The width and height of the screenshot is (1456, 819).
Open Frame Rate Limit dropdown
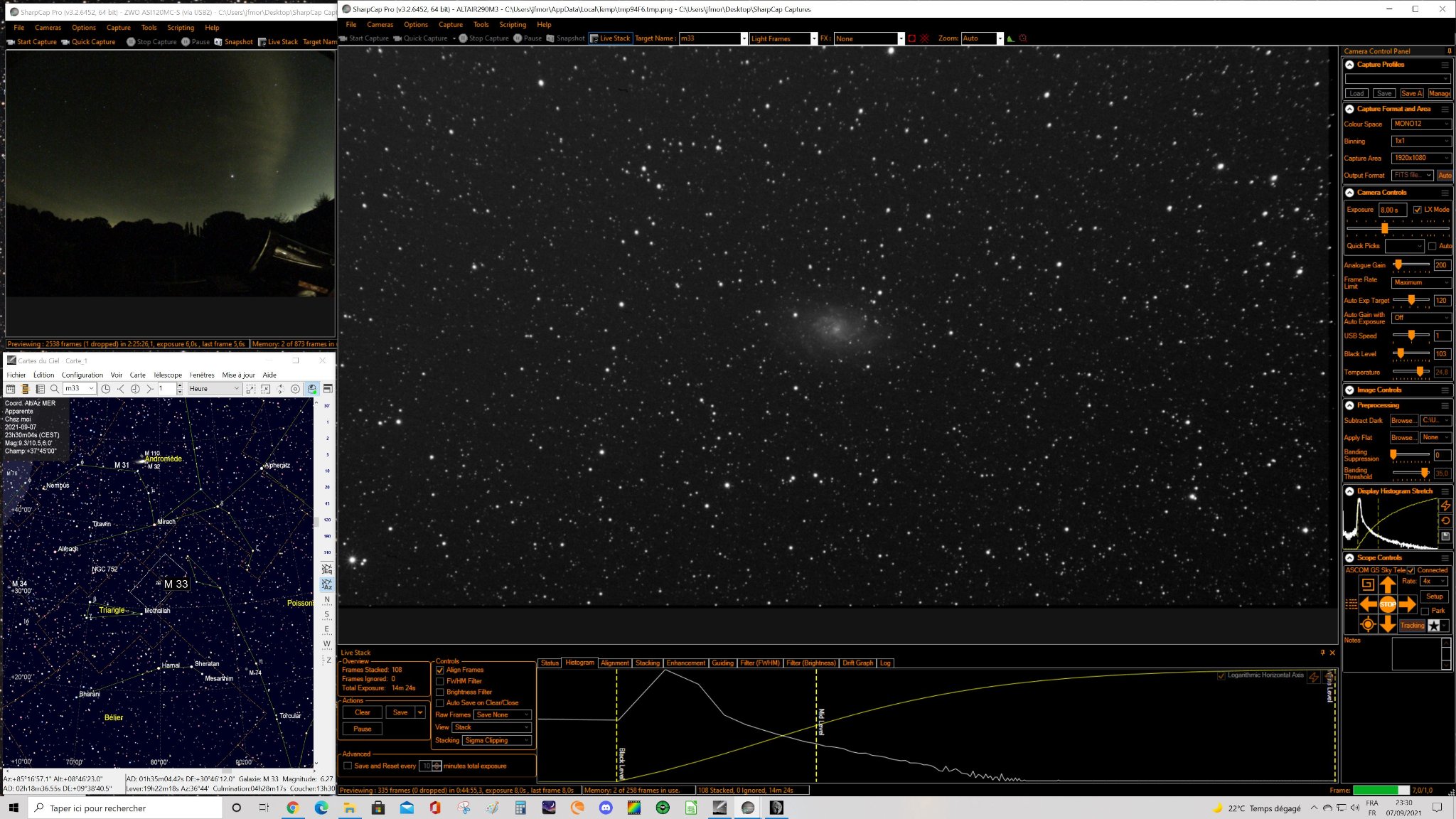[1420, 282]
